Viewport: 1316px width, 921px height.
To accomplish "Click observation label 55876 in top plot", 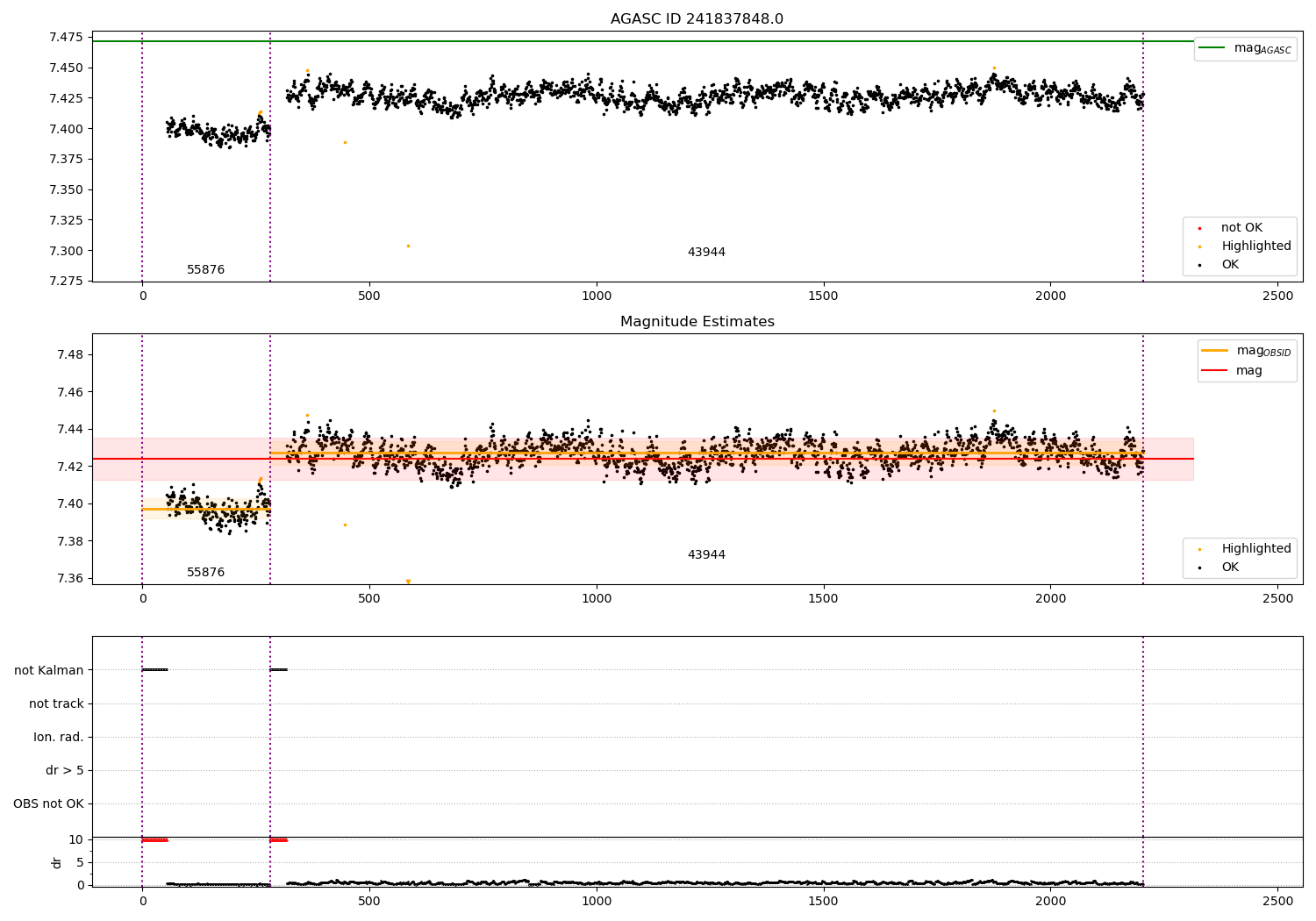I will click(206, 270).
